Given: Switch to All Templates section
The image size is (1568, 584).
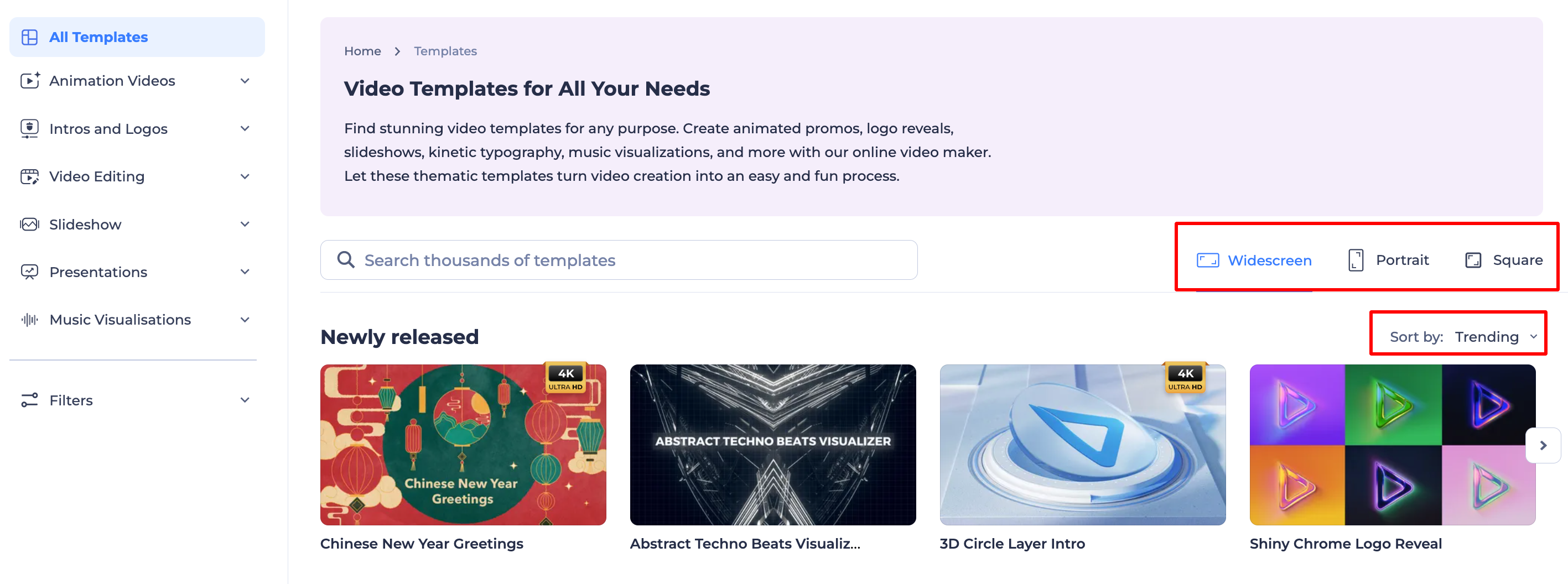Looking at the screenshot, I should 98,36.
